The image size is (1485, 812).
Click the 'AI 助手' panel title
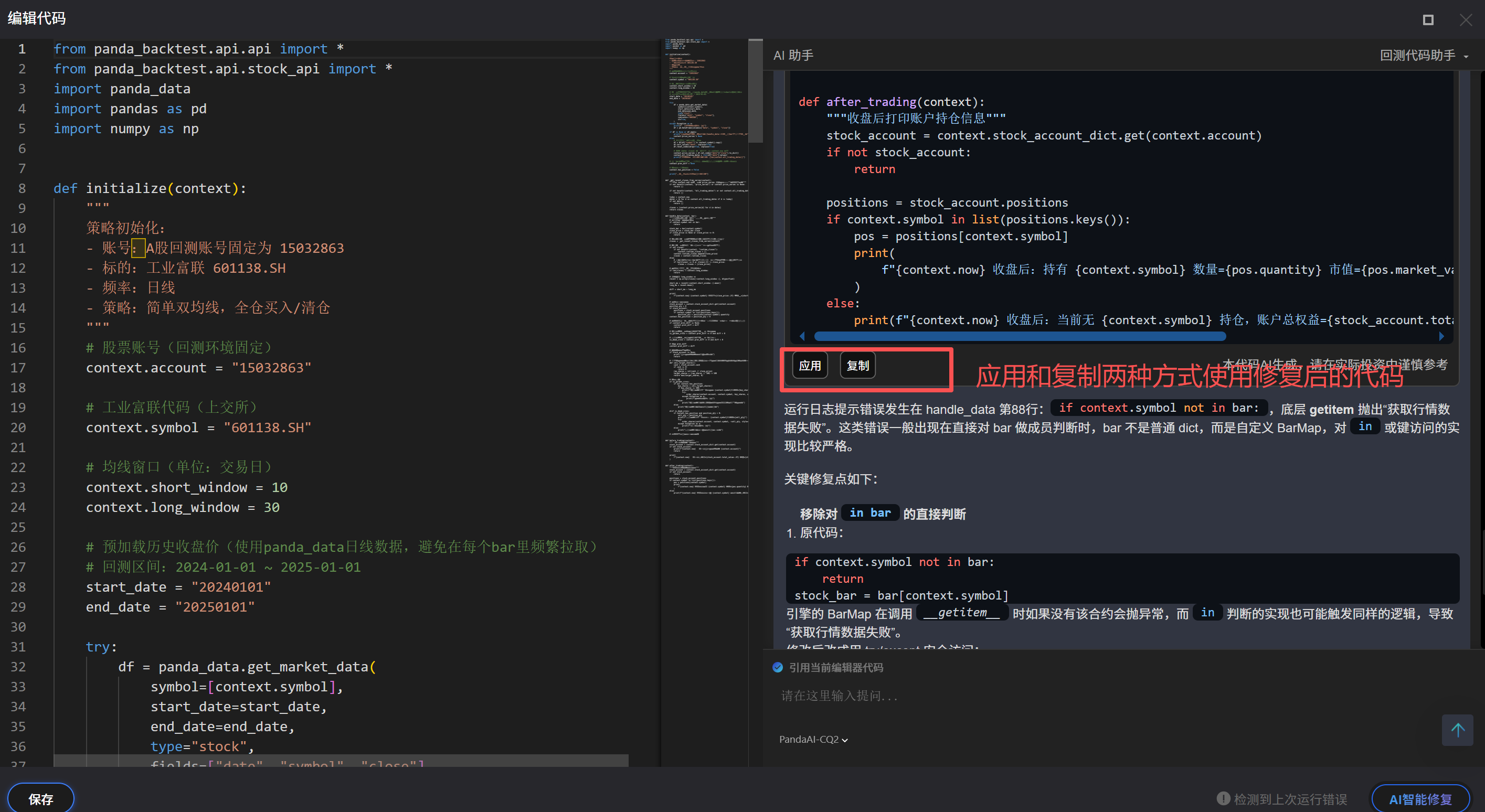[793, 55]
